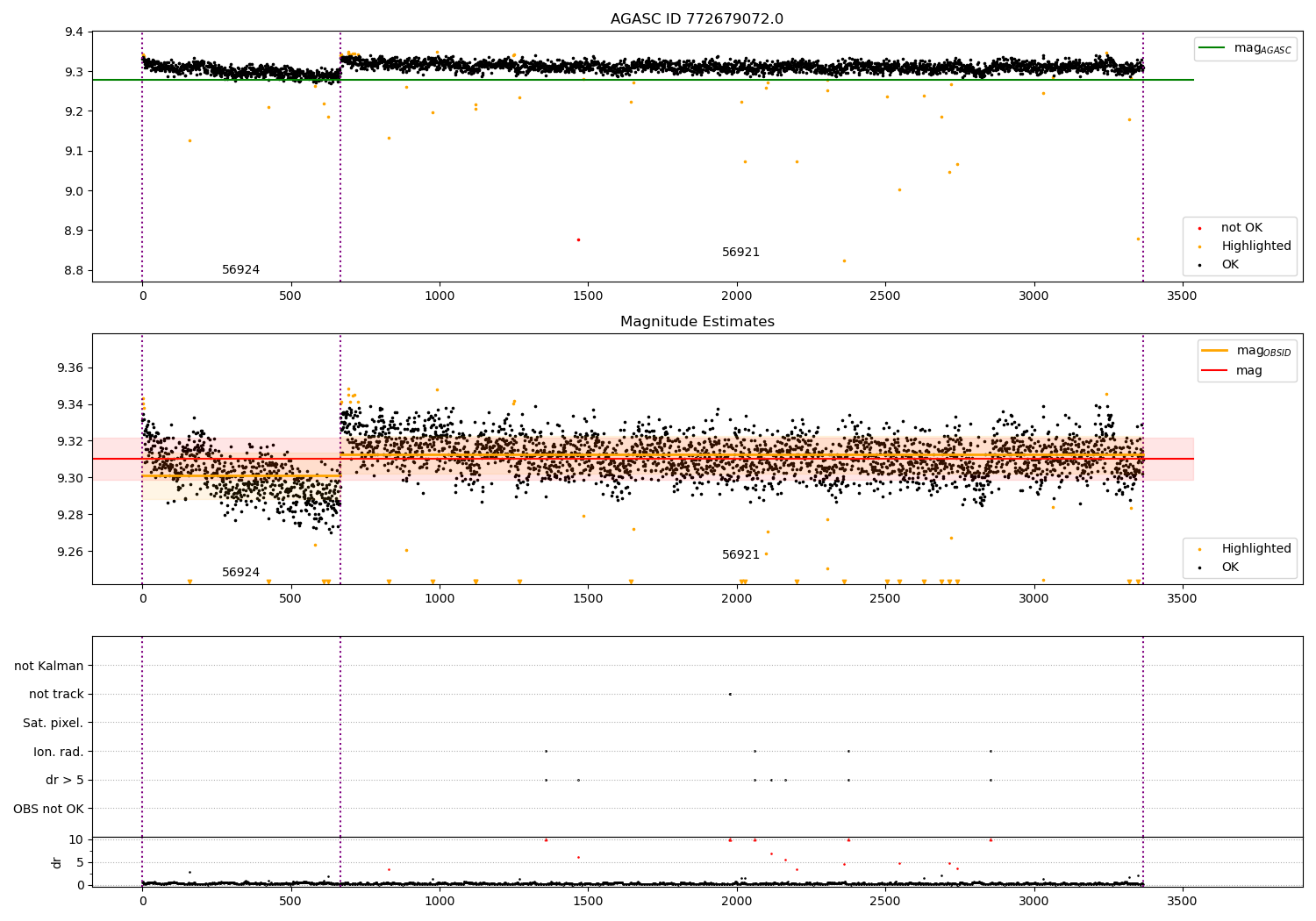Click the 3000 x-tick under the bottom plot
1316x921 pixels.
tap(1033, 901)
